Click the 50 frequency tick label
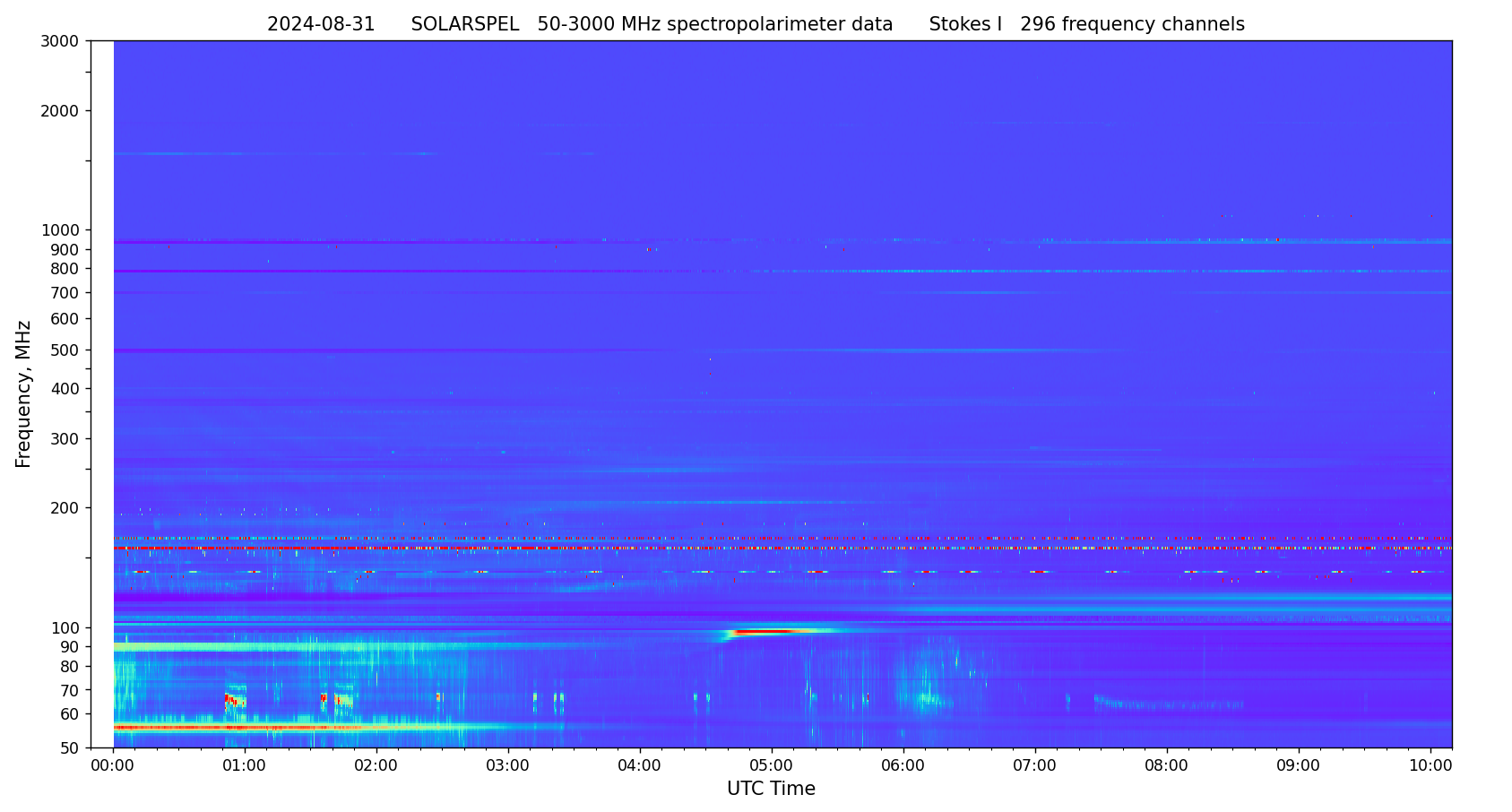This screenshot has height=812, width=1512. (69, 747)
